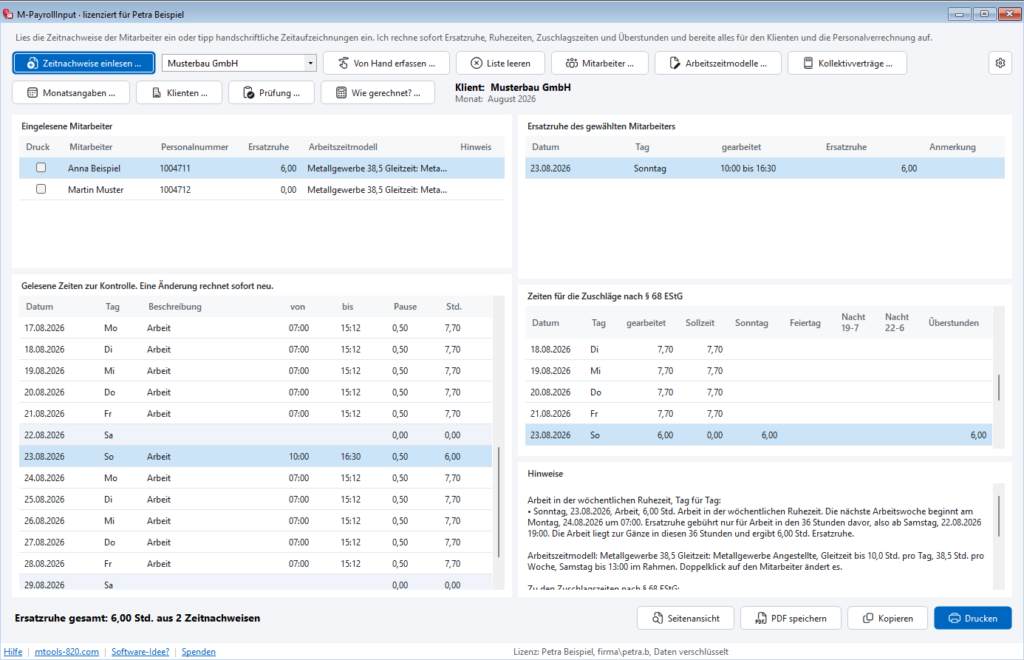Click the circled X icon of Liste leeren
1024x660 pixels.
[x=477, y=63]
